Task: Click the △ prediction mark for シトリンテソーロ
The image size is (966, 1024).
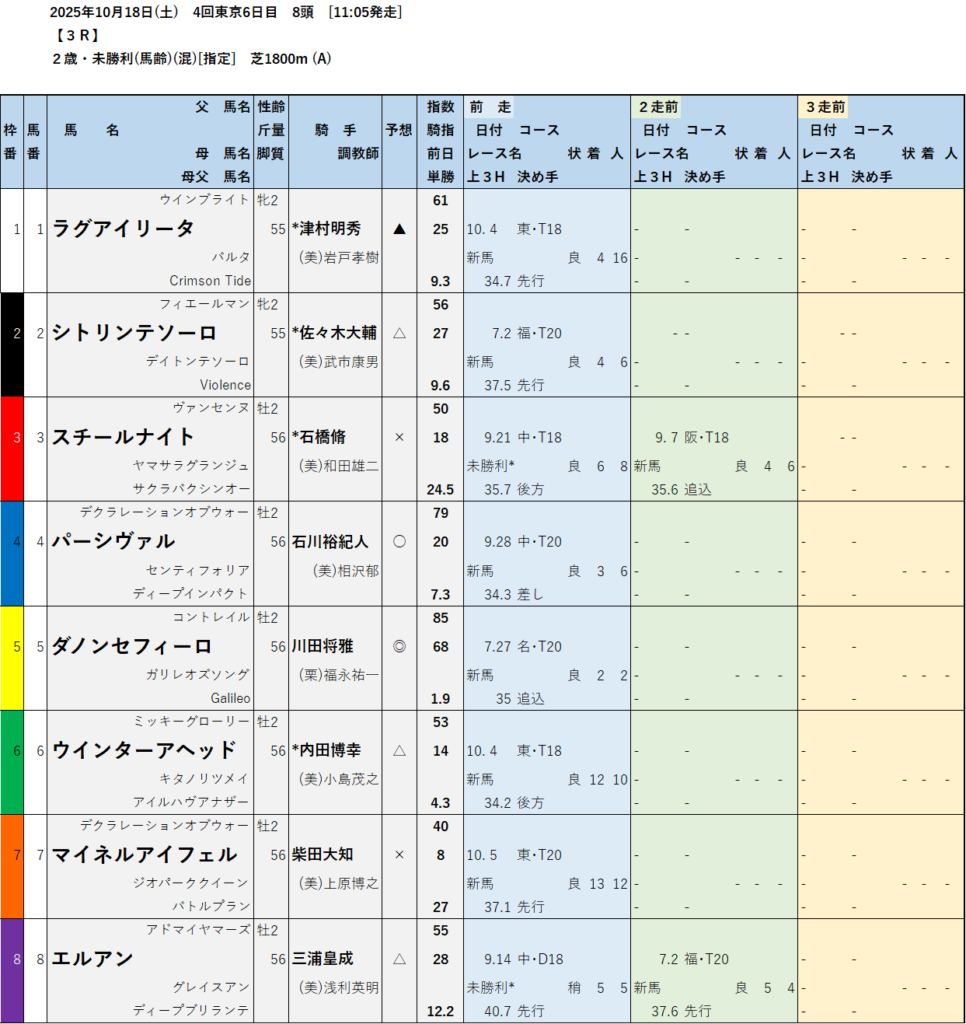Action: point(399,333)
